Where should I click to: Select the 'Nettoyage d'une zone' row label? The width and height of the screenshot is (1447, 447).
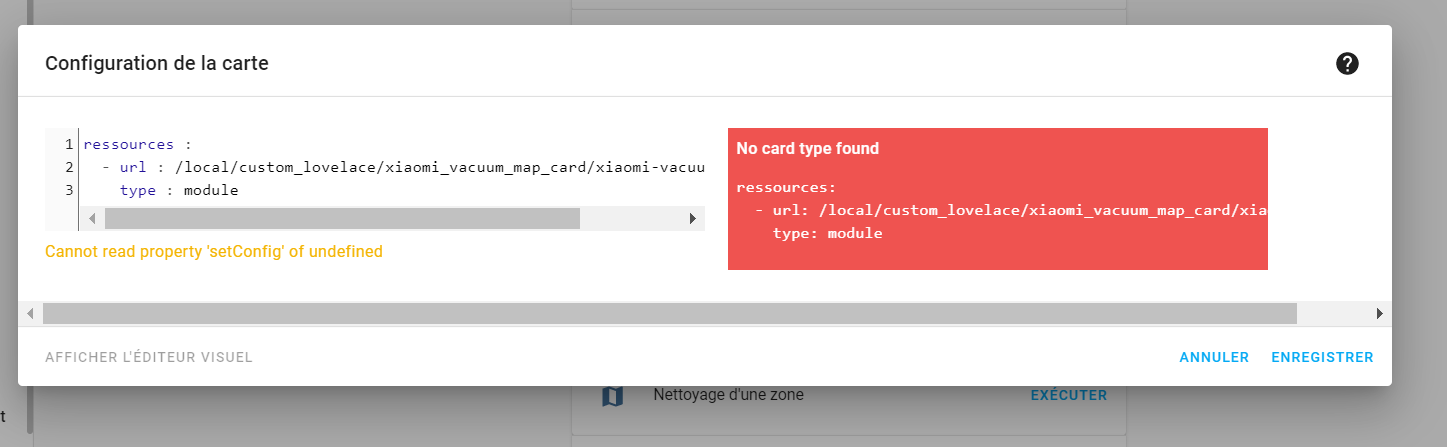[x=728, y=395]
